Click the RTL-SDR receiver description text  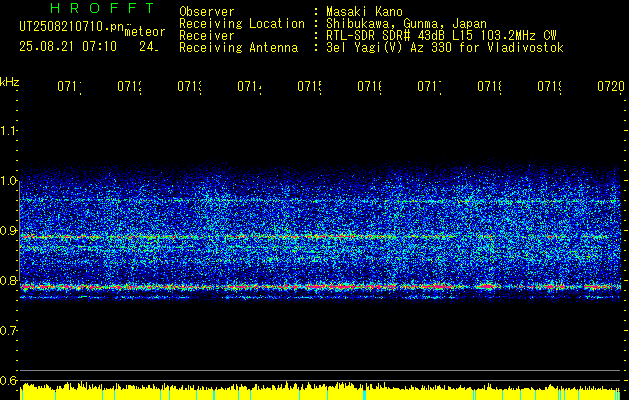[x=441, y=36]
